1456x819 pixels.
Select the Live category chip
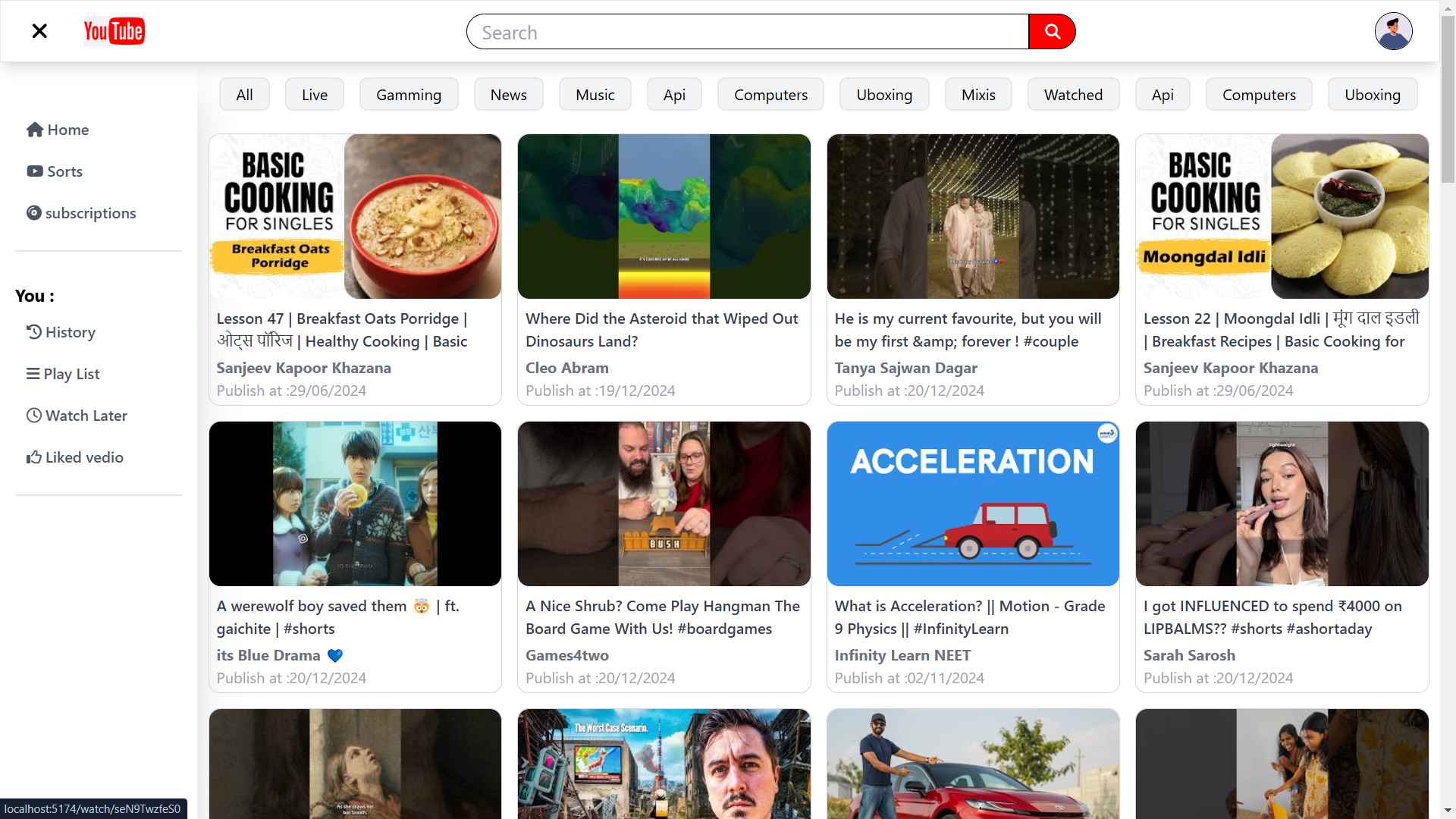coord(315,95)
